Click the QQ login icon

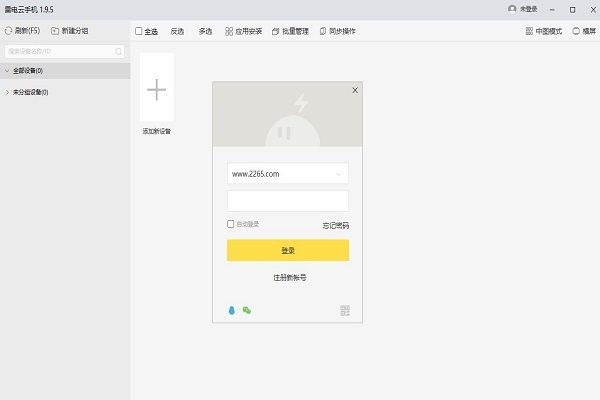click(x=233, y=310)
